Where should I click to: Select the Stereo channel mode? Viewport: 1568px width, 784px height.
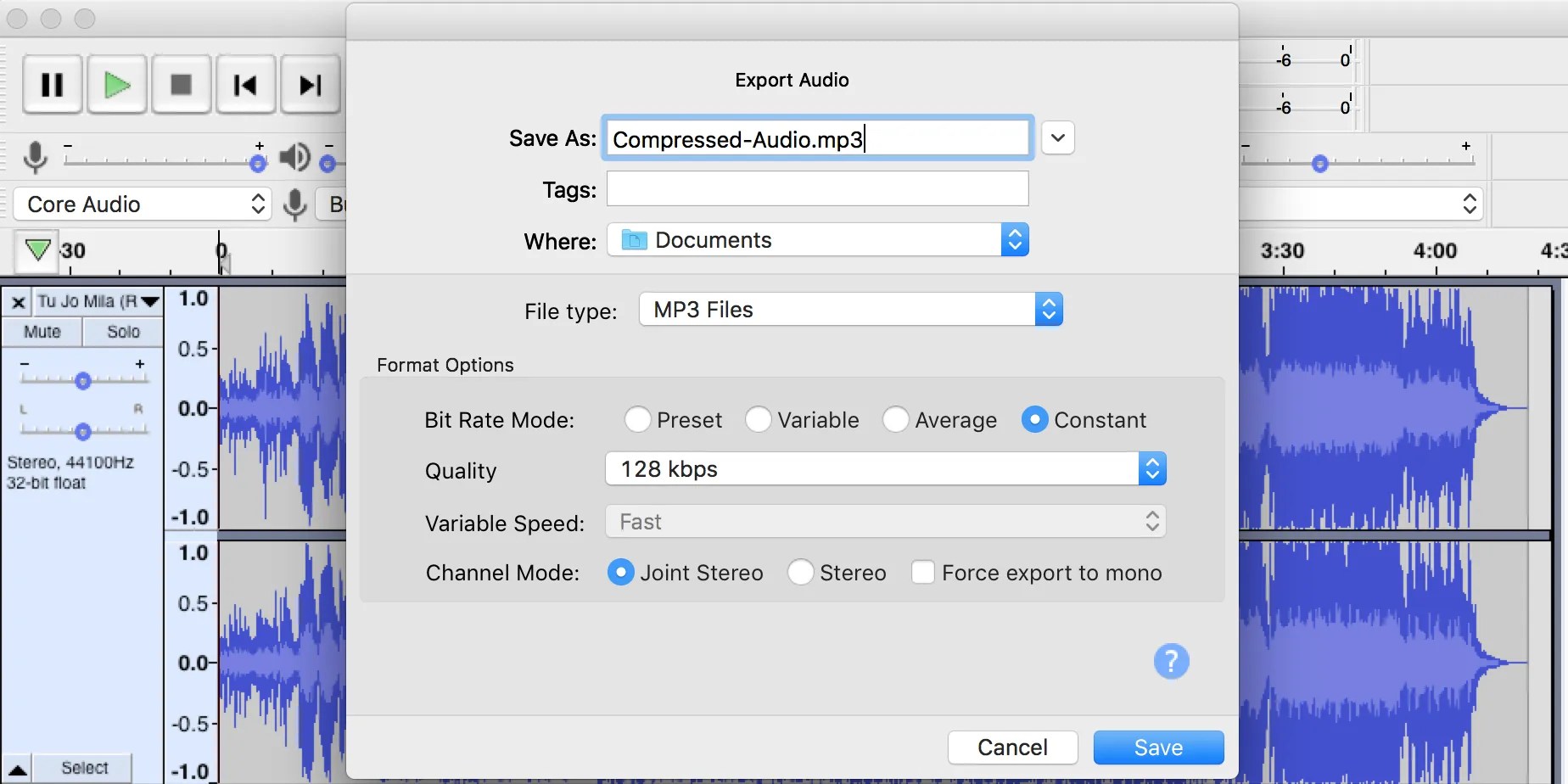(800, 572)
